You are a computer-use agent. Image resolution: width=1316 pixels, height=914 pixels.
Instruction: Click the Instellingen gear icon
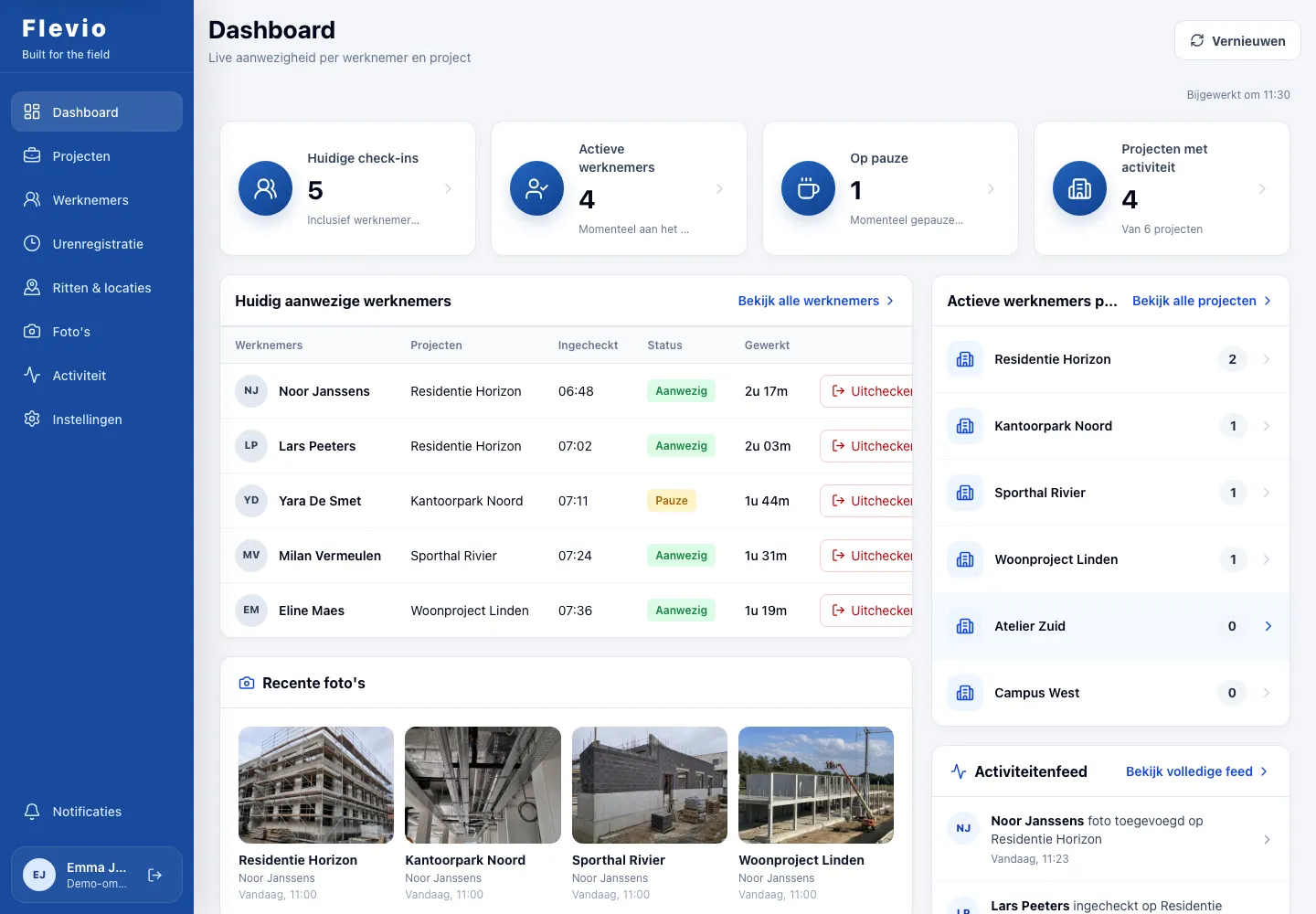[x=32, y=419]
